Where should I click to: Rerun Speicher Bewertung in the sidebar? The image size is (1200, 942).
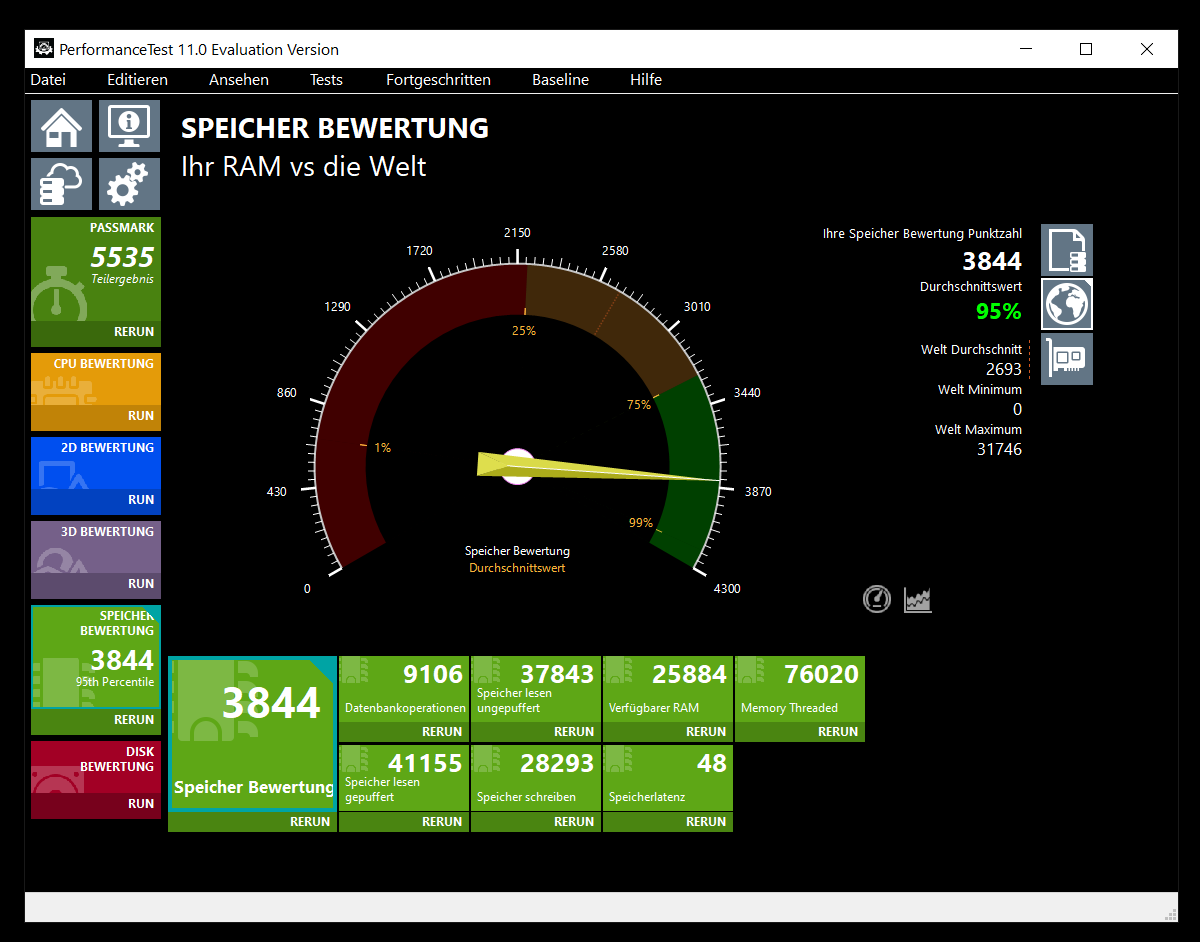[96, 720]
